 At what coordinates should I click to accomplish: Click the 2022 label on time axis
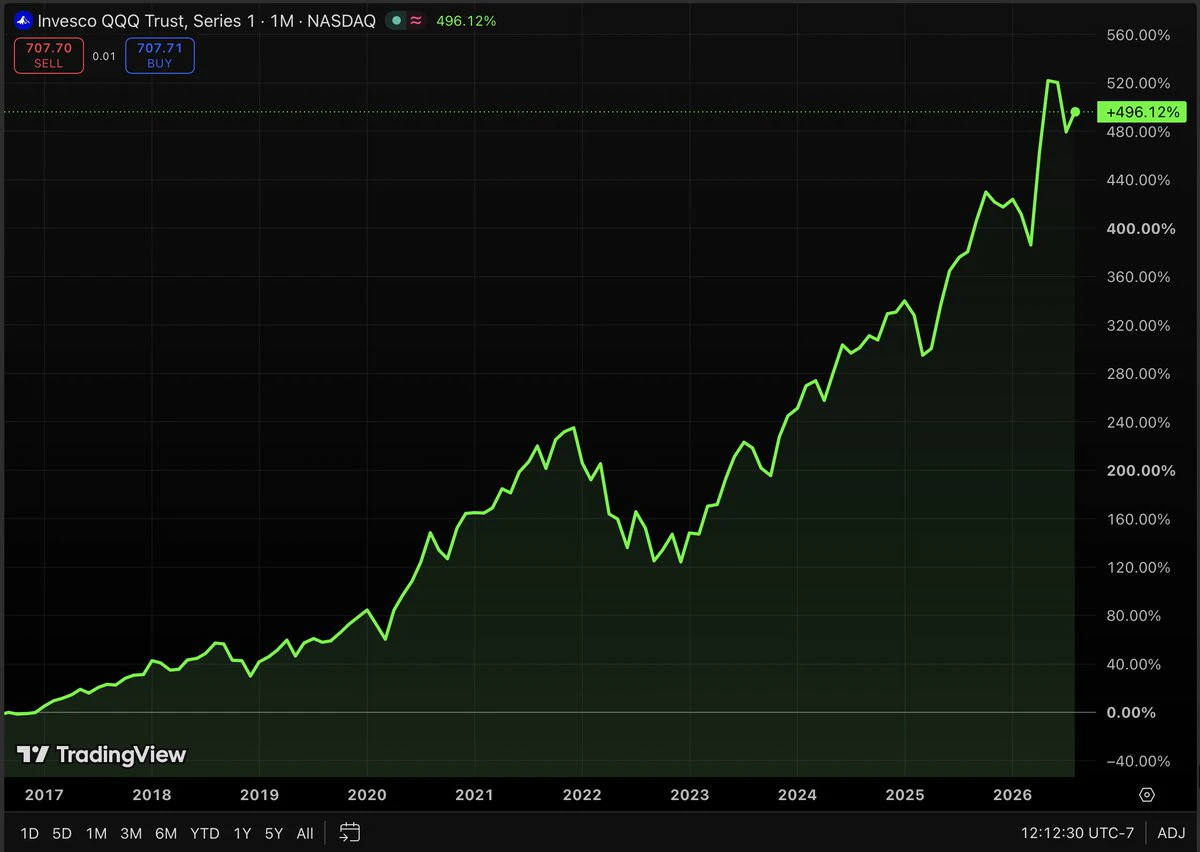tap(582, 795)
